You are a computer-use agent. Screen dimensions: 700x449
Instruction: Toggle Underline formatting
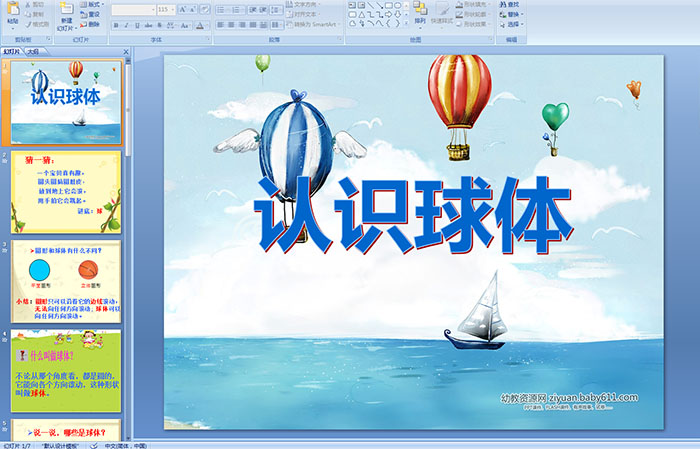[x=137, y=25]
